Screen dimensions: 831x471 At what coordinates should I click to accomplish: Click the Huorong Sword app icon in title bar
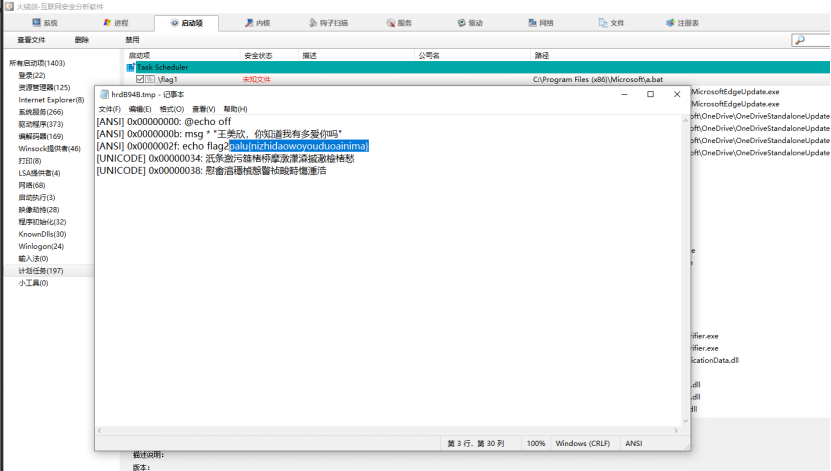(x=9, y=6)
